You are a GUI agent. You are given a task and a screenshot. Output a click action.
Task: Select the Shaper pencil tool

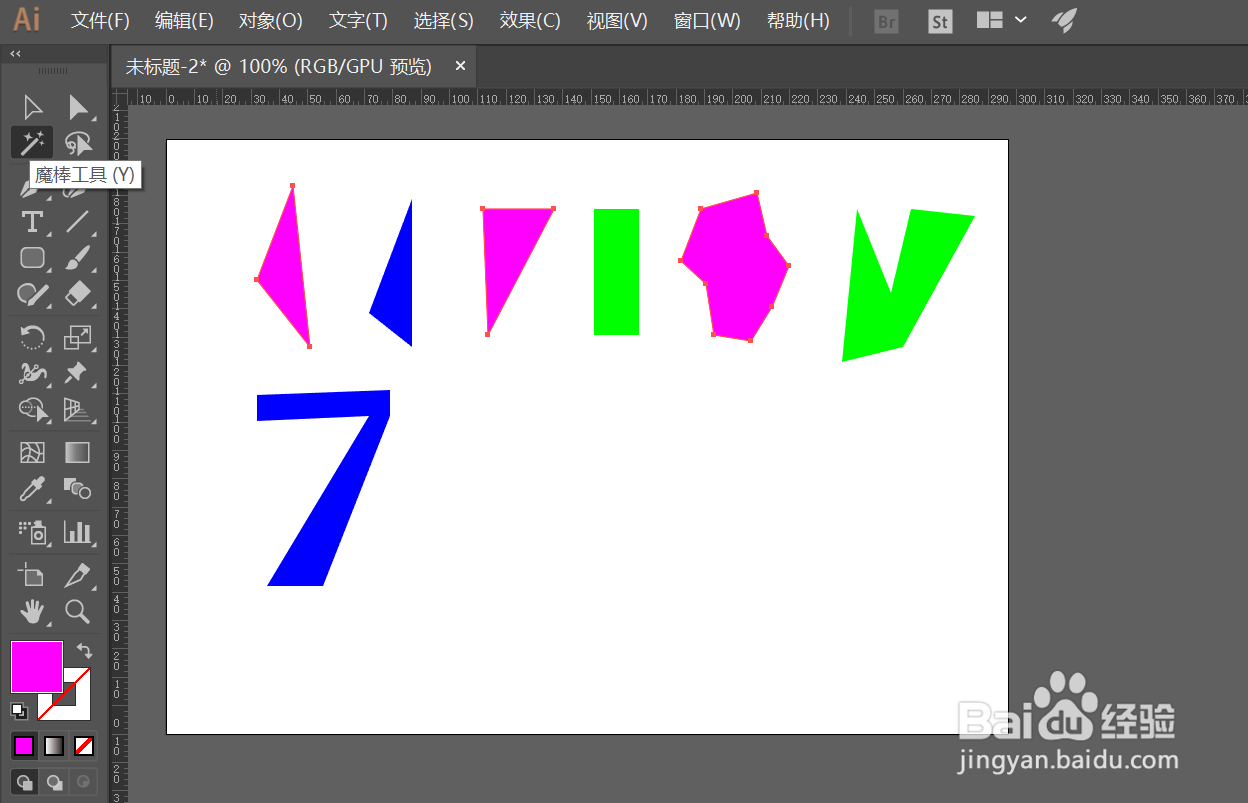tap(33, 294)
